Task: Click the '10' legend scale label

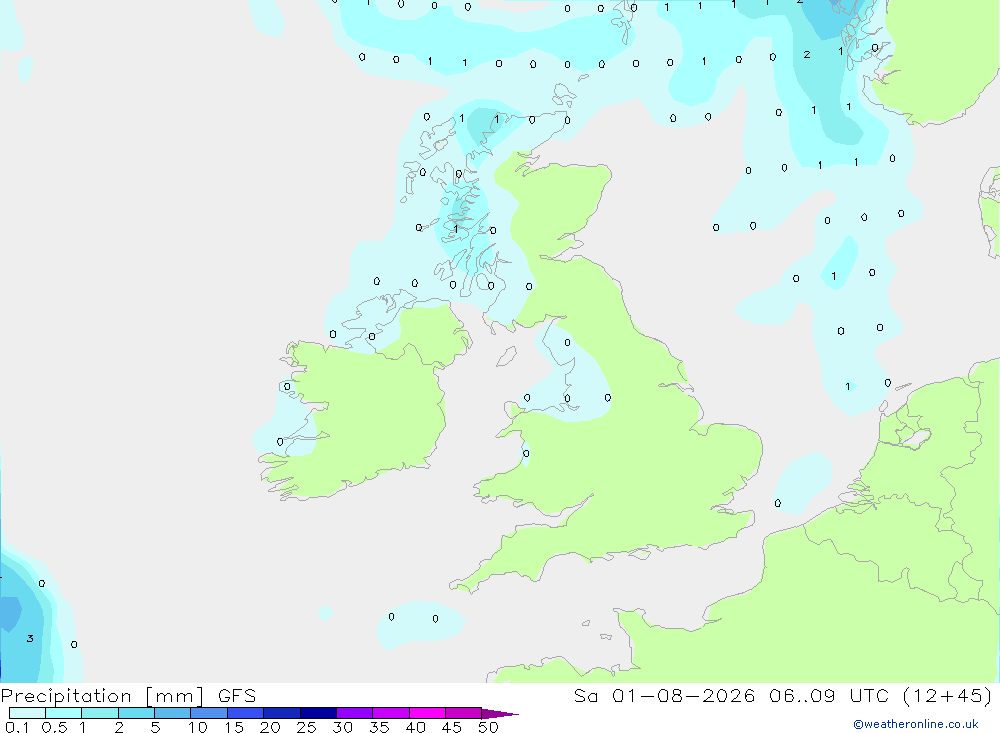Action: click(x=198, y=727)
